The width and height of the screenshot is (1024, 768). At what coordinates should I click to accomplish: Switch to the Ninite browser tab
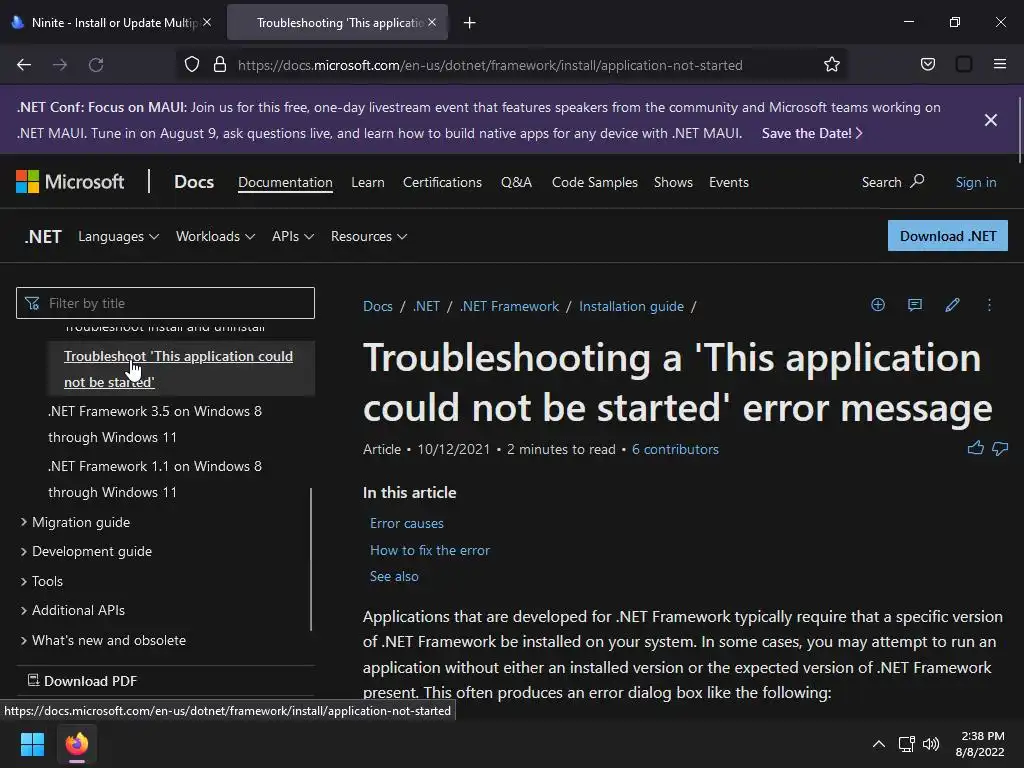click(x=111, y=22)
